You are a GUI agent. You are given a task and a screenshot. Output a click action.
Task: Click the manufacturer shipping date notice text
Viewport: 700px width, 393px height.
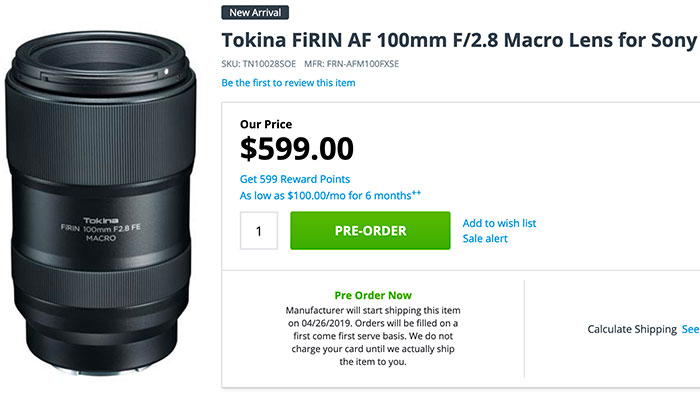click(x=373, y=336)
